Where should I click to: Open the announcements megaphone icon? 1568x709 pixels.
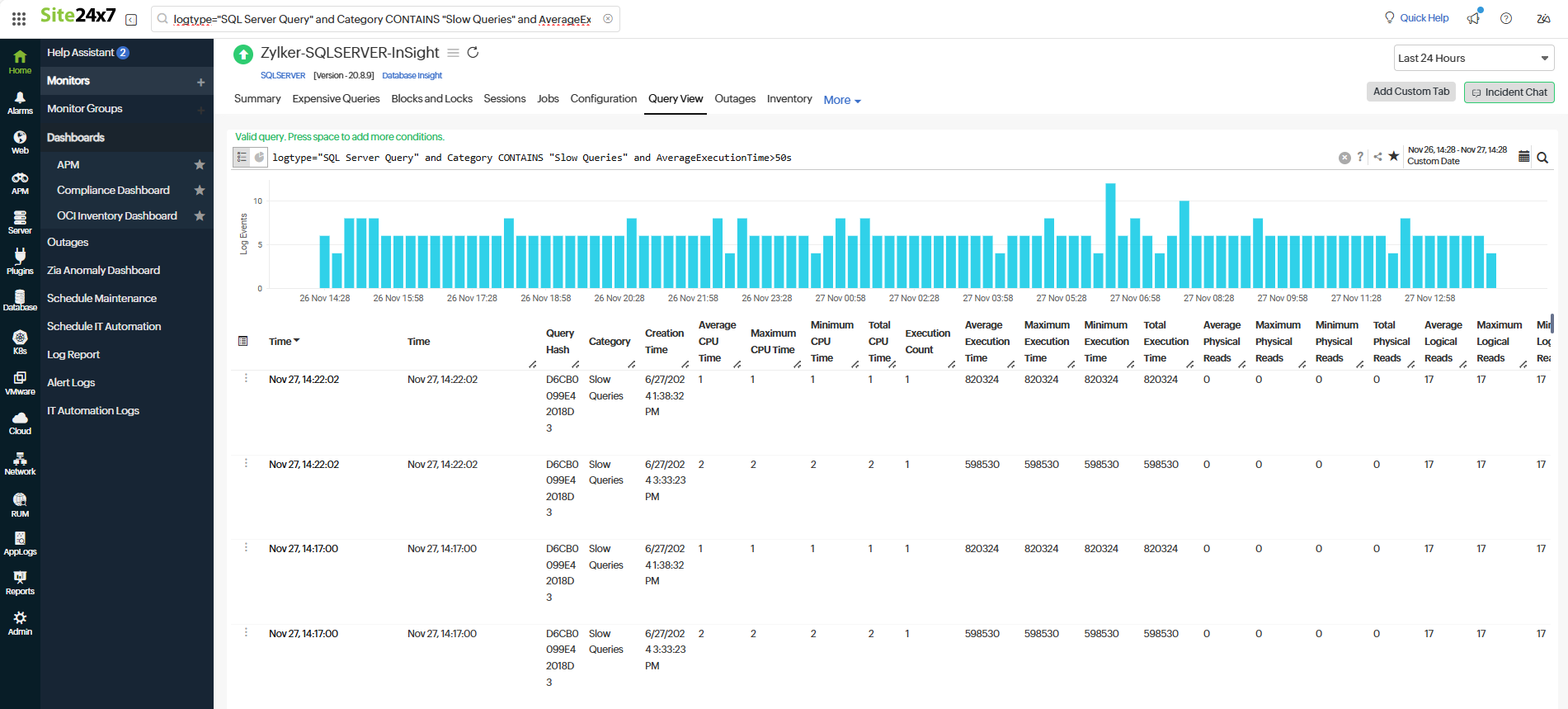[x=1474, y=18]
